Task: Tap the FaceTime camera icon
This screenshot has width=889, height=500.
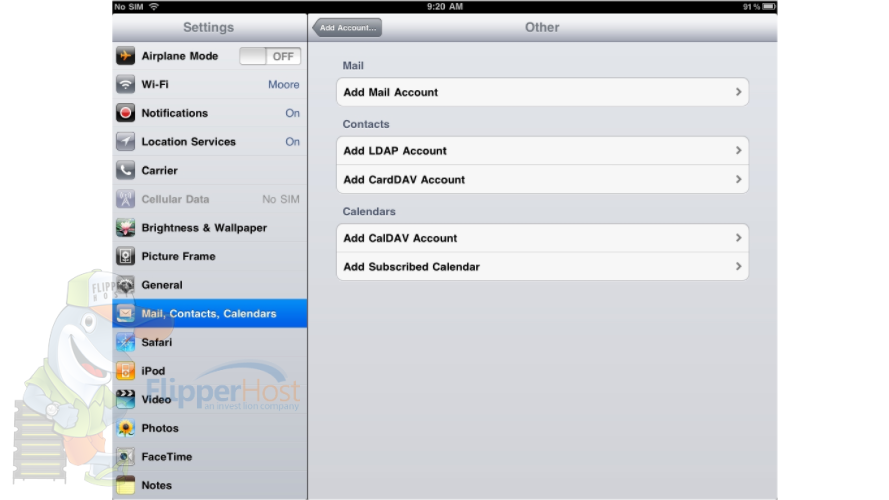Action: tap(125, 456)
